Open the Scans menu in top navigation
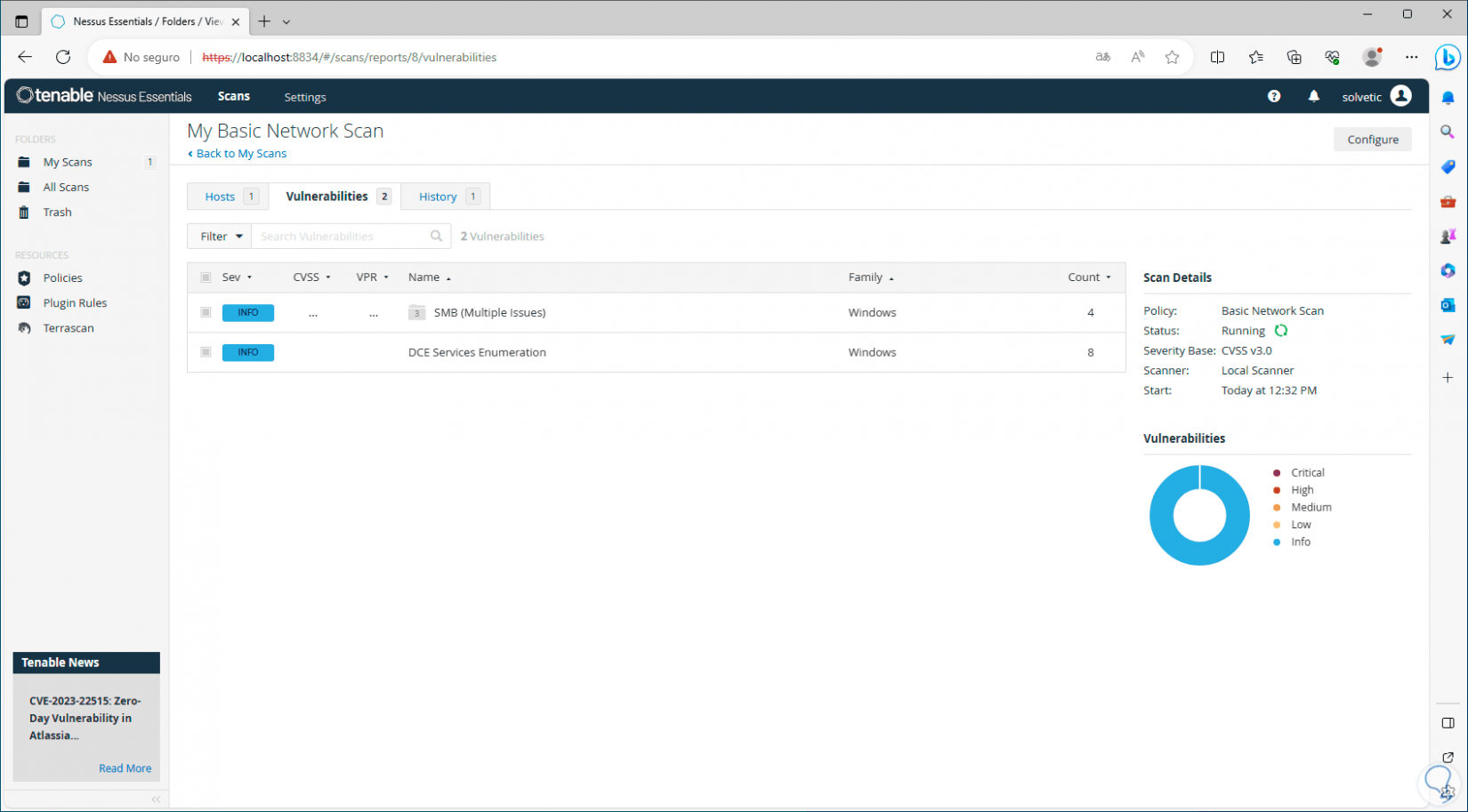1468x812 pixels. (x=234, y=96)
